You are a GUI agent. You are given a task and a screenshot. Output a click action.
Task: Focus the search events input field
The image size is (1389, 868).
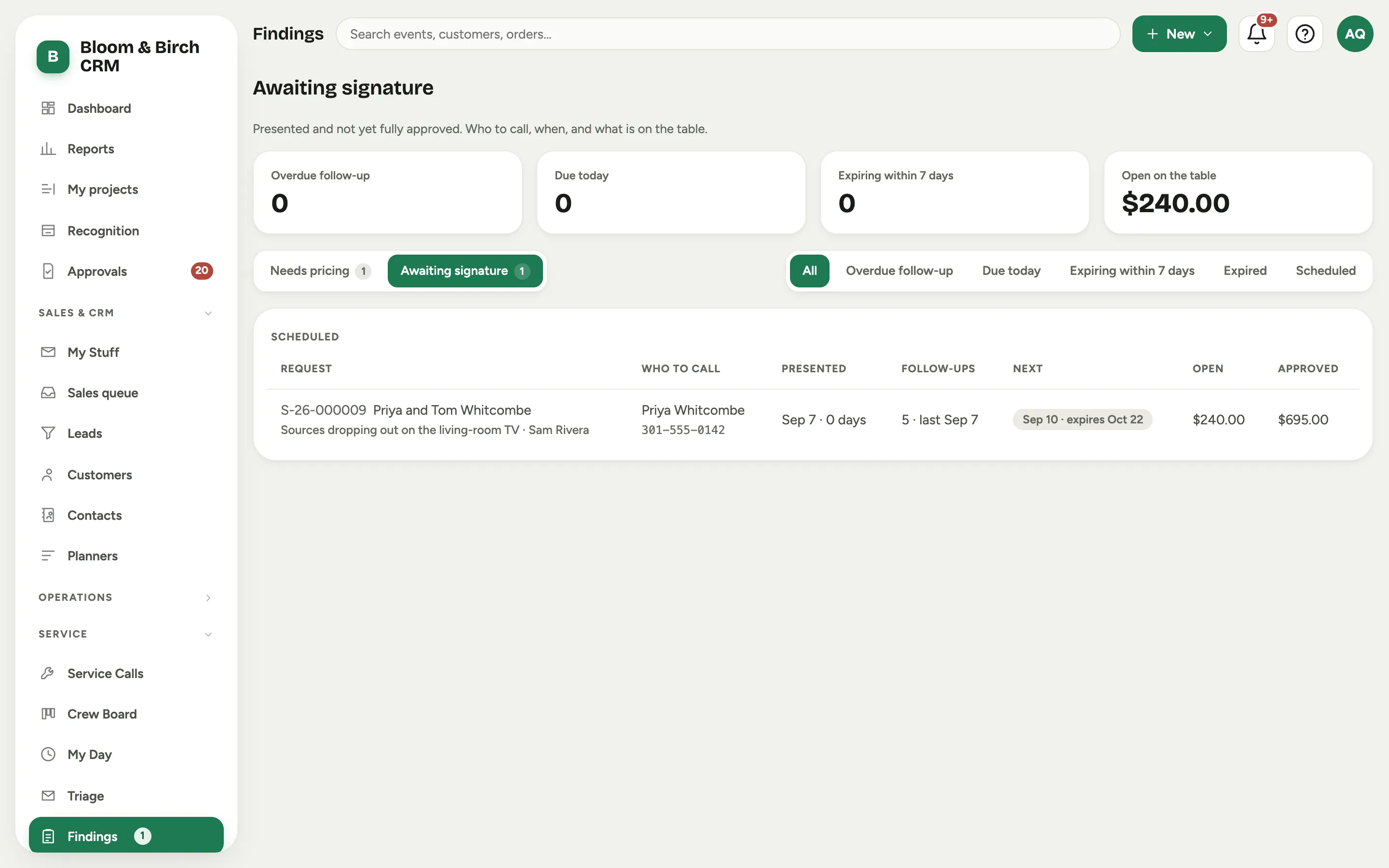[727, 34]
